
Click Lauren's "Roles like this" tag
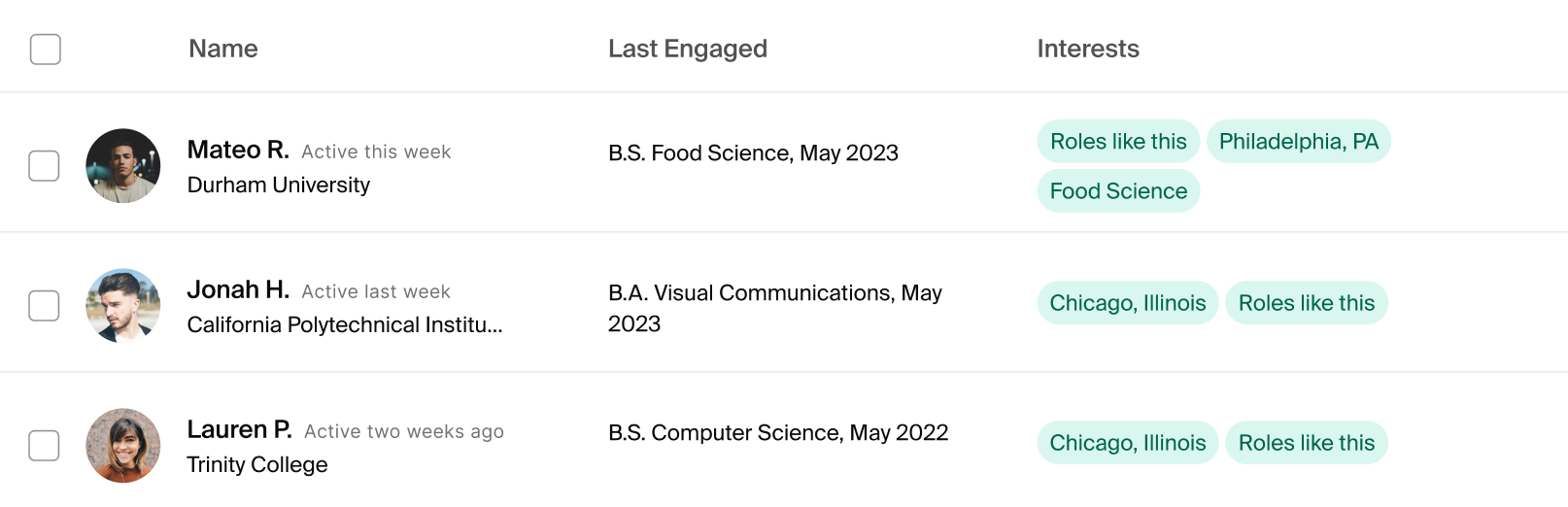coord(1306,443)
